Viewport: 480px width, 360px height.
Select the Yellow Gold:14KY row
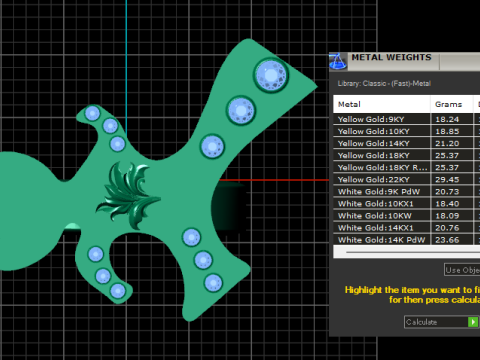pyautogui.click(x=407, y=143)
